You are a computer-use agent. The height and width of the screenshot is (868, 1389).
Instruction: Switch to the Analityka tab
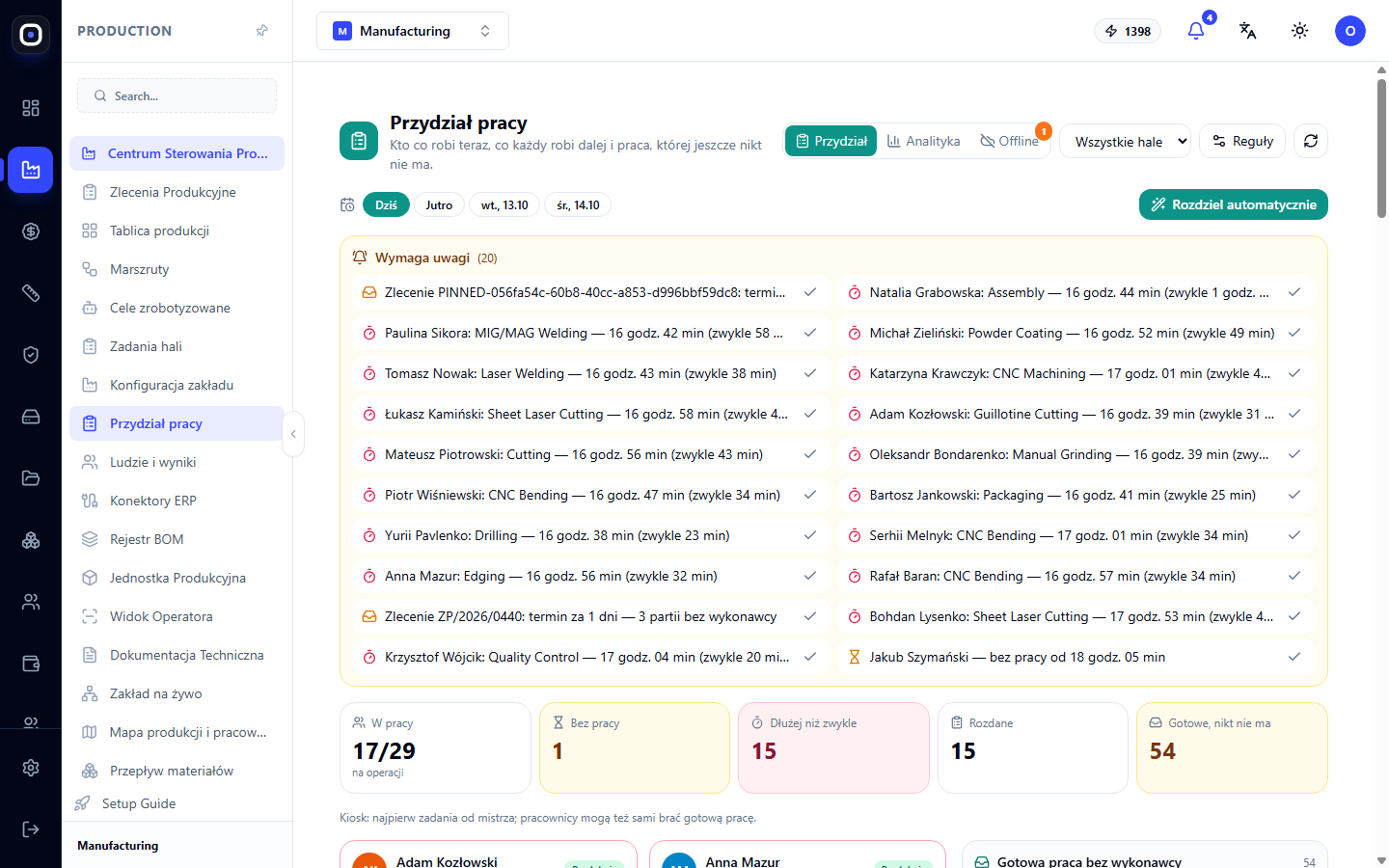click(x=924, y=141)
